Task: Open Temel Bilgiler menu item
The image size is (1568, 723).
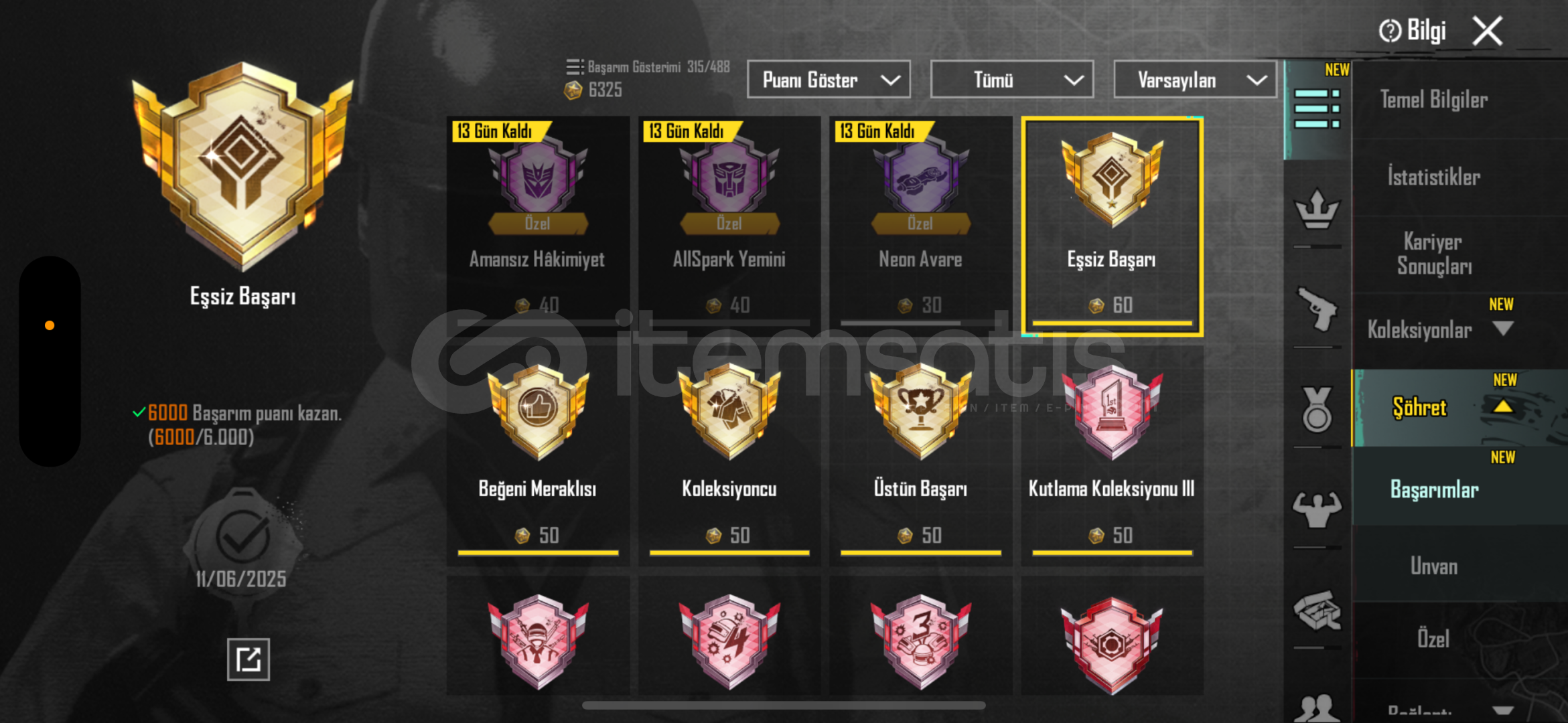Action: 1434,100
